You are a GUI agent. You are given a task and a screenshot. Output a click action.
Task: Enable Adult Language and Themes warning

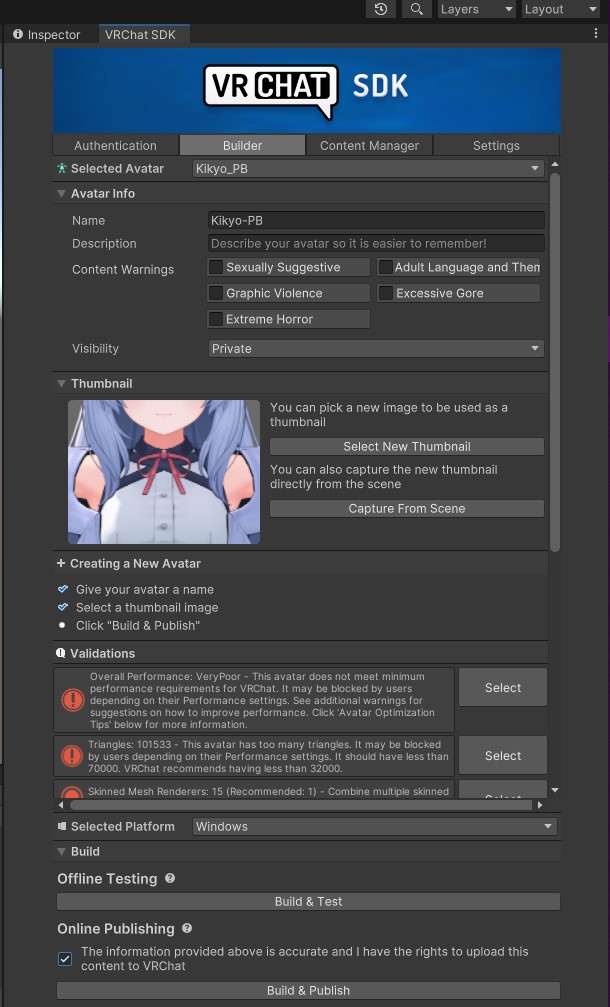385,267
